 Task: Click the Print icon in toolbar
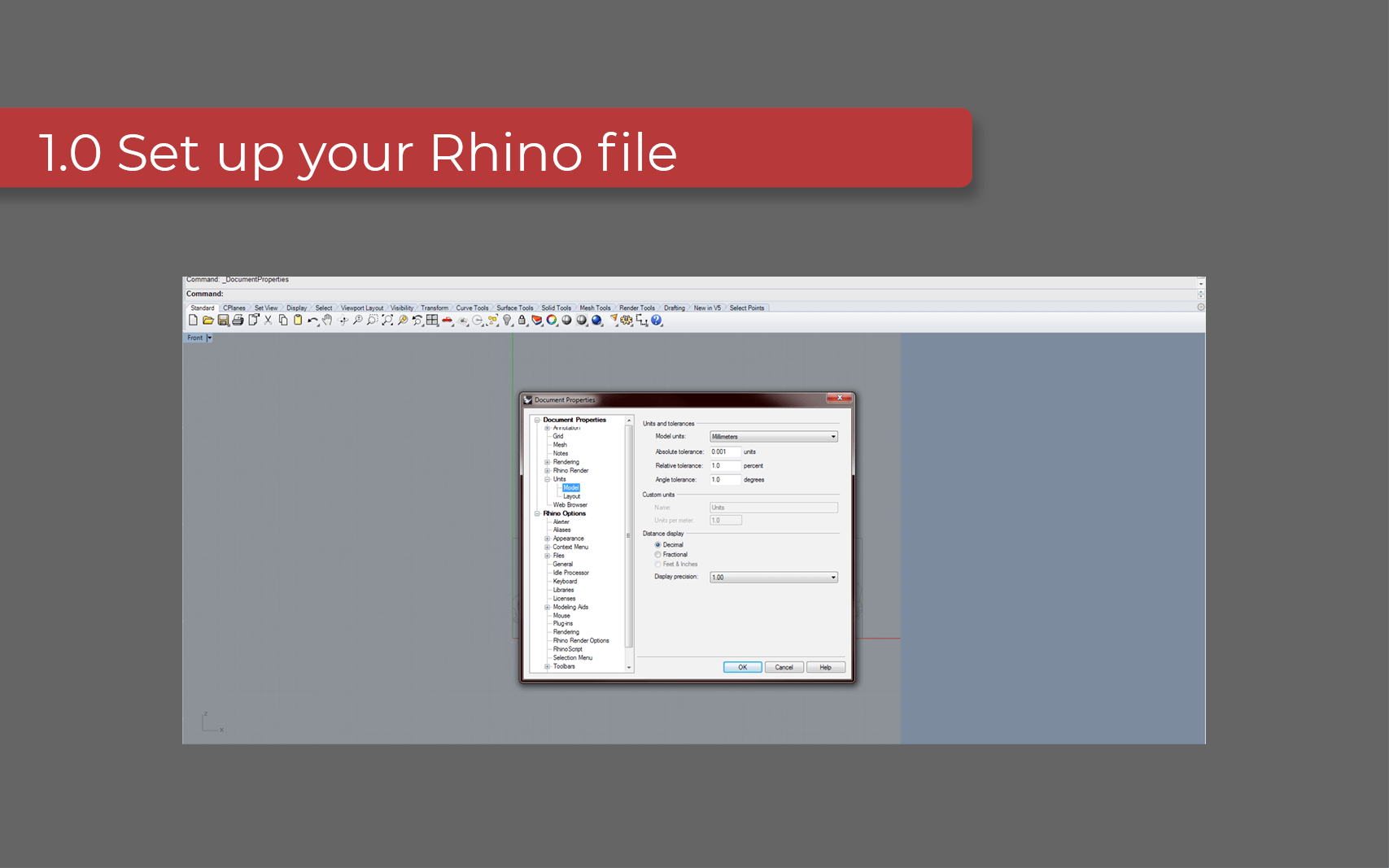coord(238,321)
